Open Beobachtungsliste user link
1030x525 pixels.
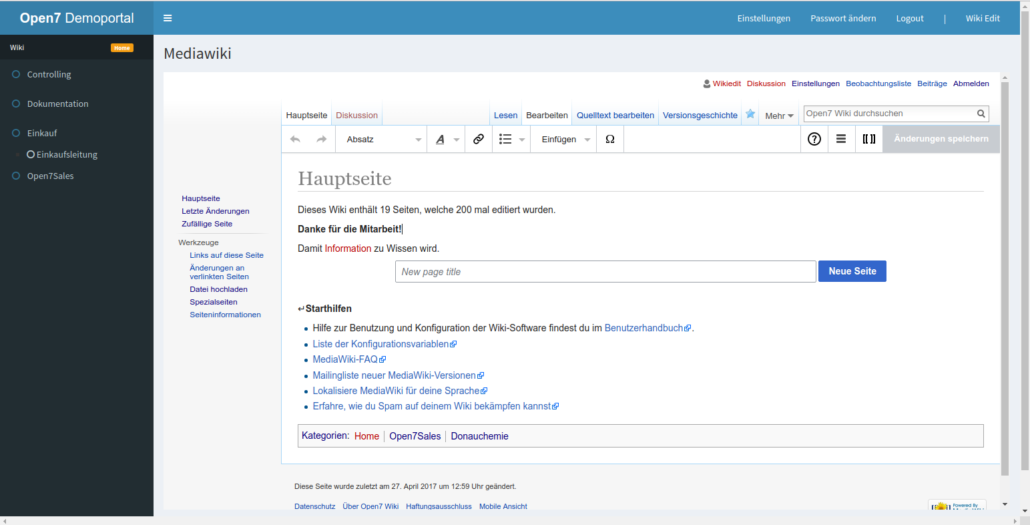click(878, 83)
